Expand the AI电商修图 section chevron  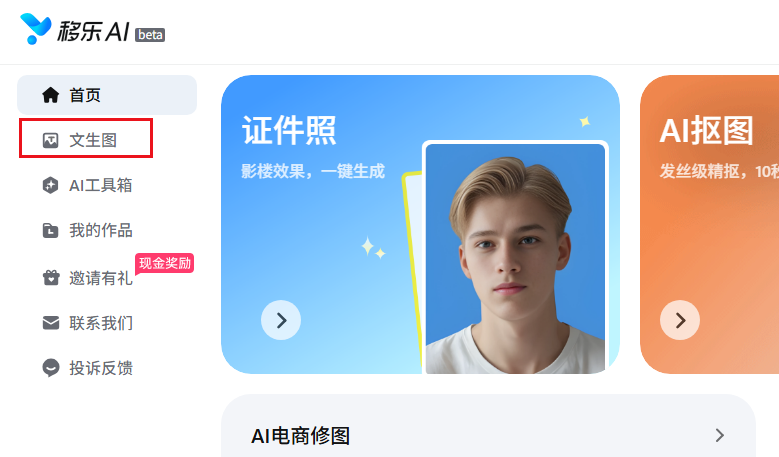point(720,436)
